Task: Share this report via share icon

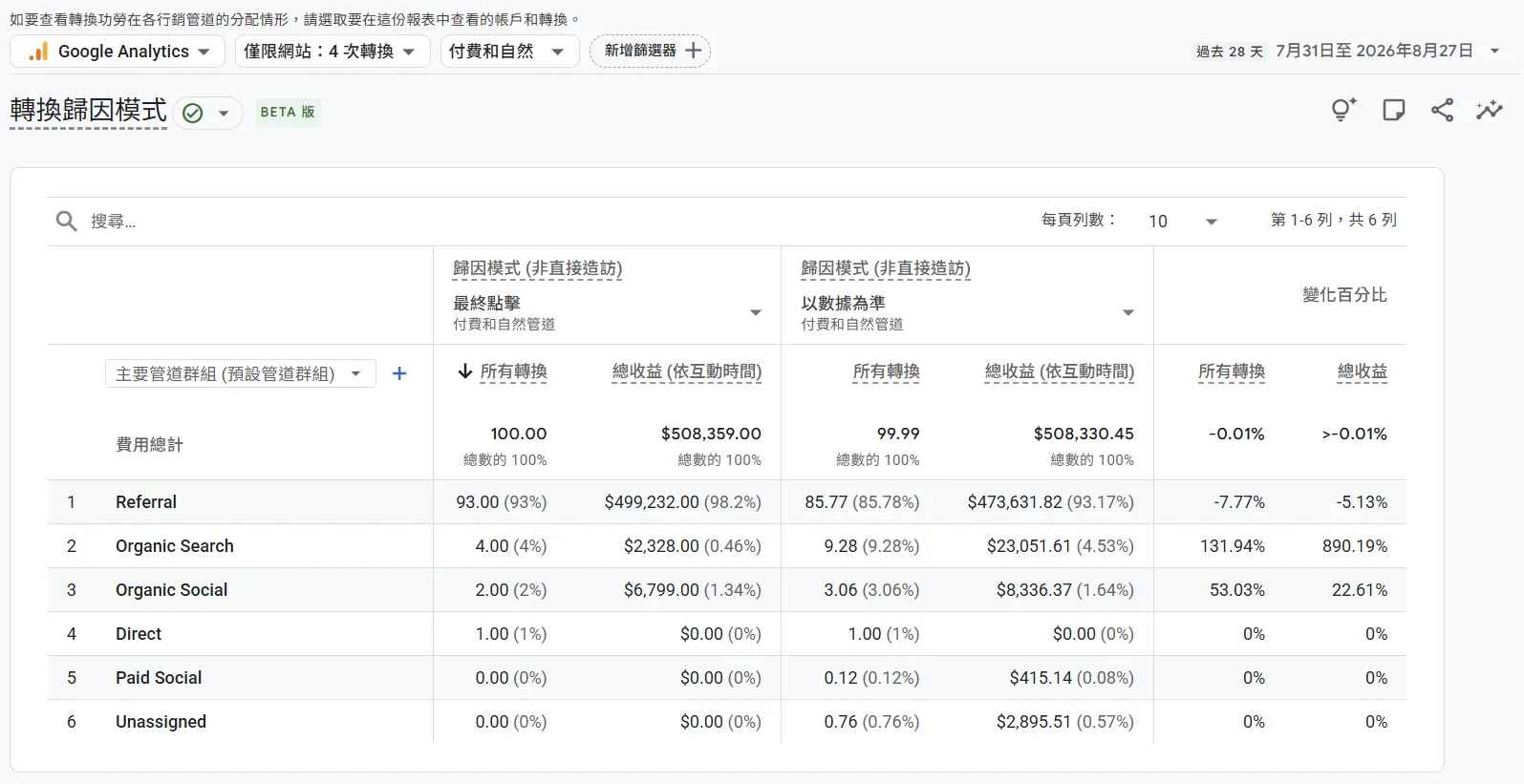Action: 1443,110
